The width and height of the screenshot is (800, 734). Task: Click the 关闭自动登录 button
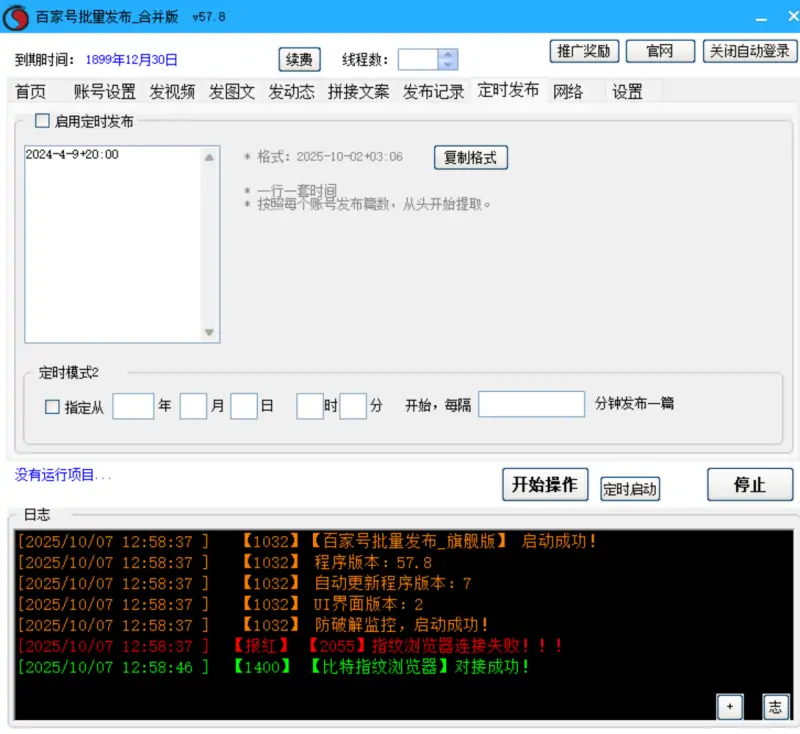pyautogui.click(x=749, y=51)
